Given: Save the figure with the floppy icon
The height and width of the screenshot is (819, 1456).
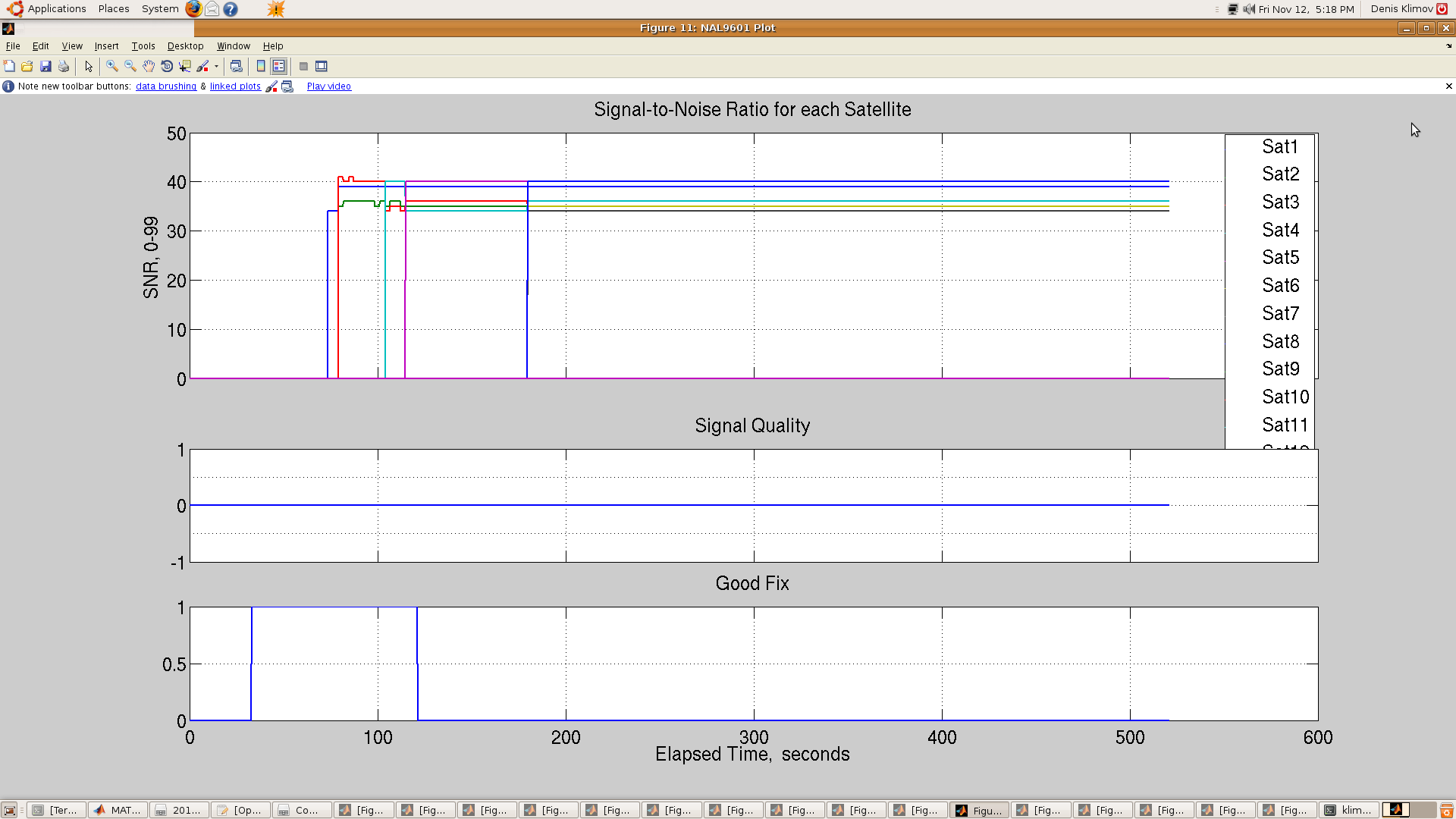Looking at the screenshot, I should 45,67.
